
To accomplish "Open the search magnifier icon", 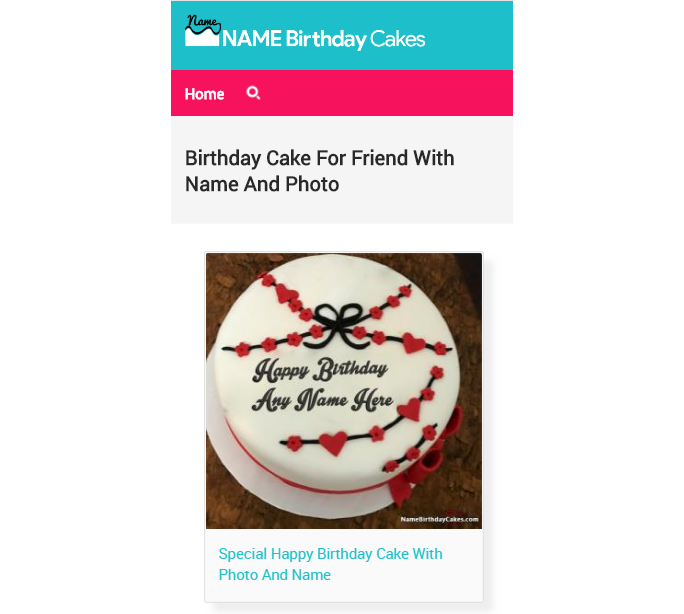I will [253, 93].
